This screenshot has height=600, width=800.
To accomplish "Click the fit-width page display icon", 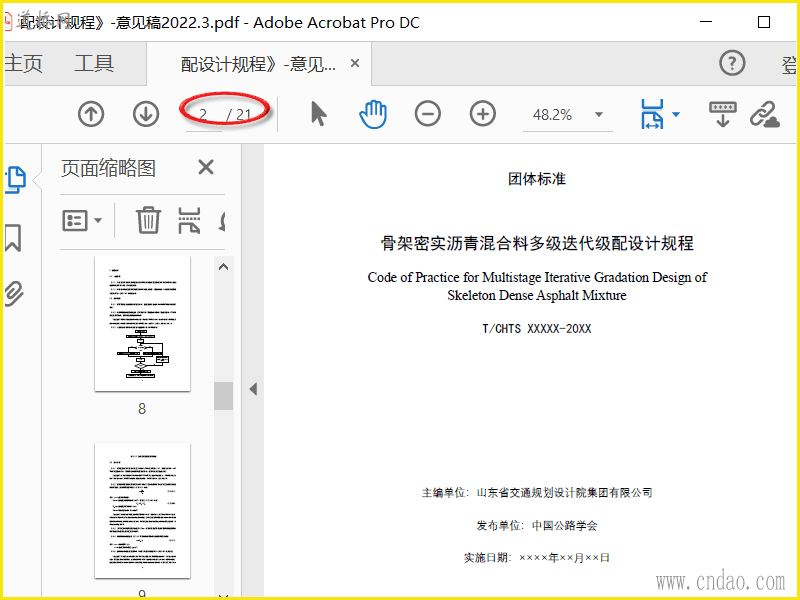I will coord(652,114).
